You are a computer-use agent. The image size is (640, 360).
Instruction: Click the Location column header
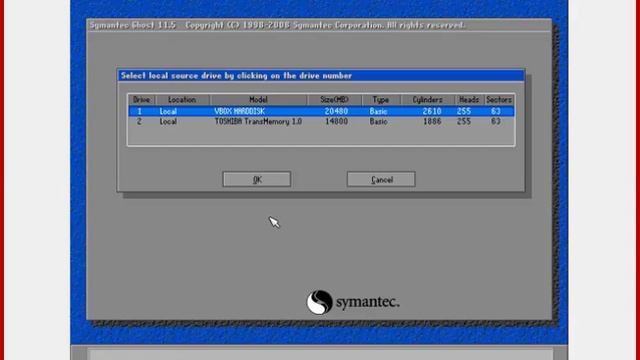[x=182, y=100]
